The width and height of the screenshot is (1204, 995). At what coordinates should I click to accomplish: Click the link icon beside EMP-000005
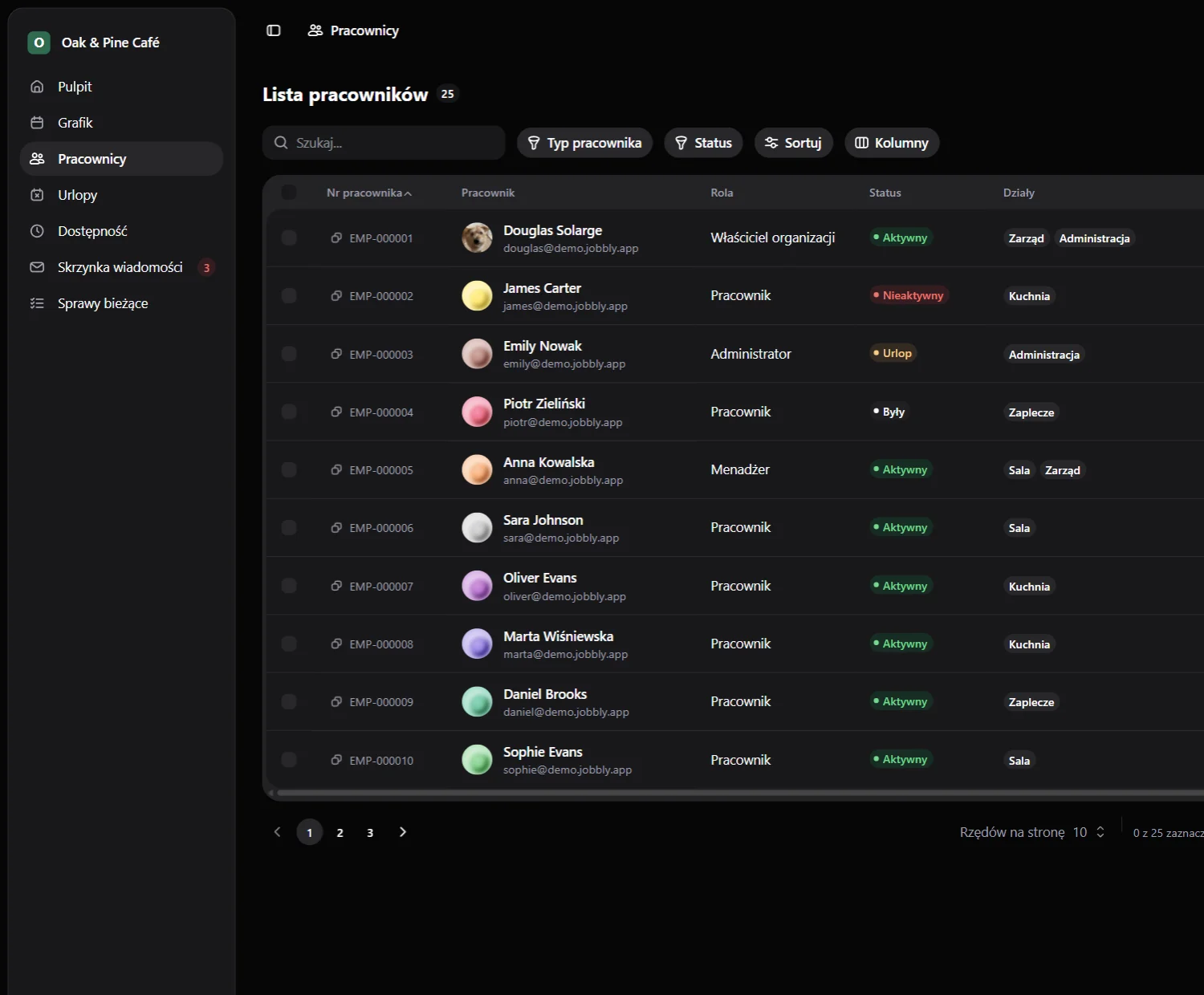pos(336,469)
